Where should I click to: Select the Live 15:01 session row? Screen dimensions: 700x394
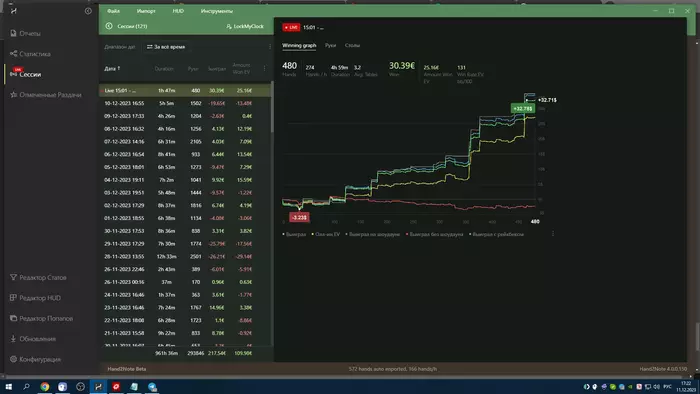pos(185,91)
